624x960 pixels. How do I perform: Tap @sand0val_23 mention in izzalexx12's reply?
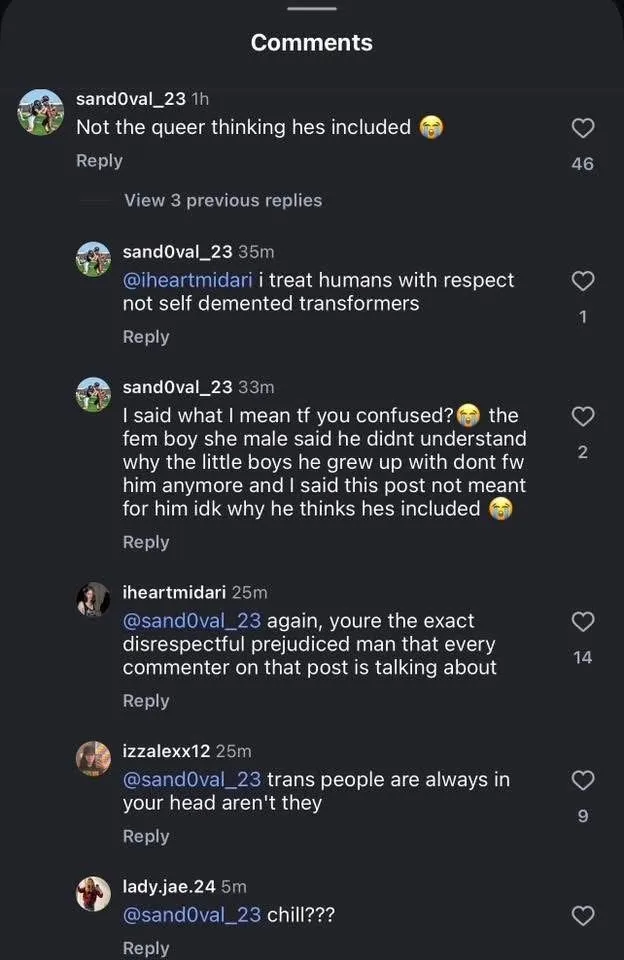pyautogui.click(x=192, y=779)
